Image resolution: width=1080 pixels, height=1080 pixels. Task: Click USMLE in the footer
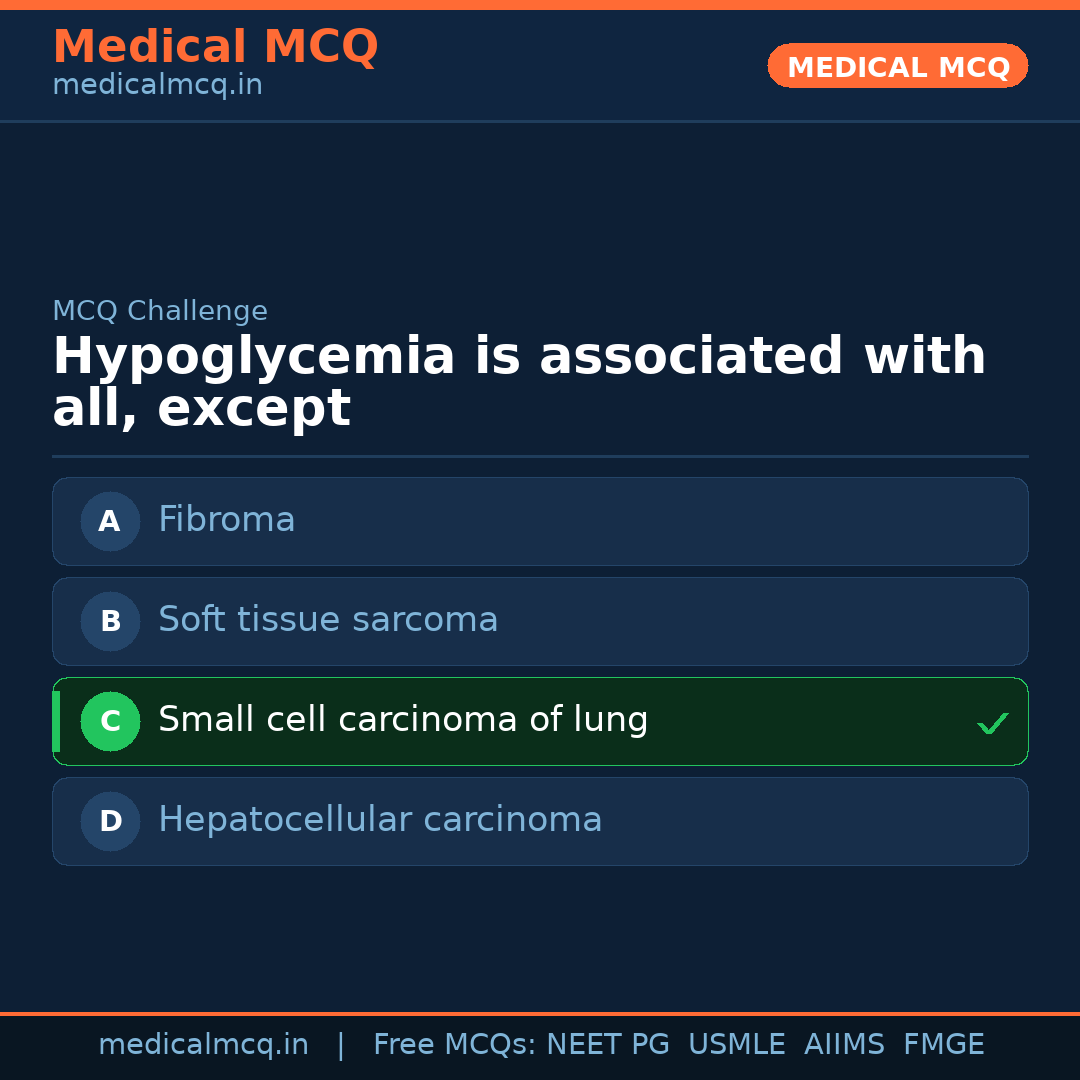point(736,1045)
